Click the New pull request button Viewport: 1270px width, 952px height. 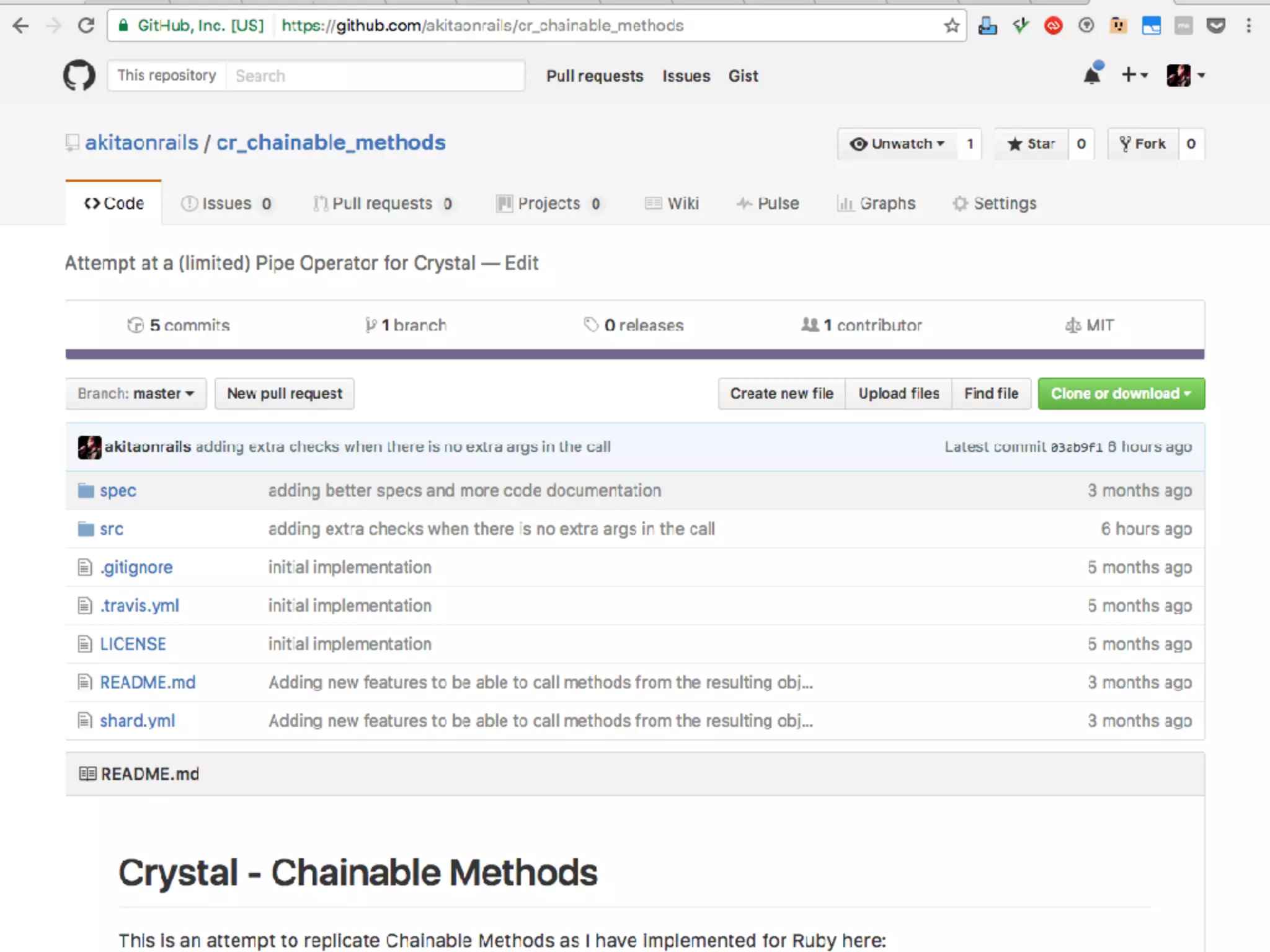[284, 394]
